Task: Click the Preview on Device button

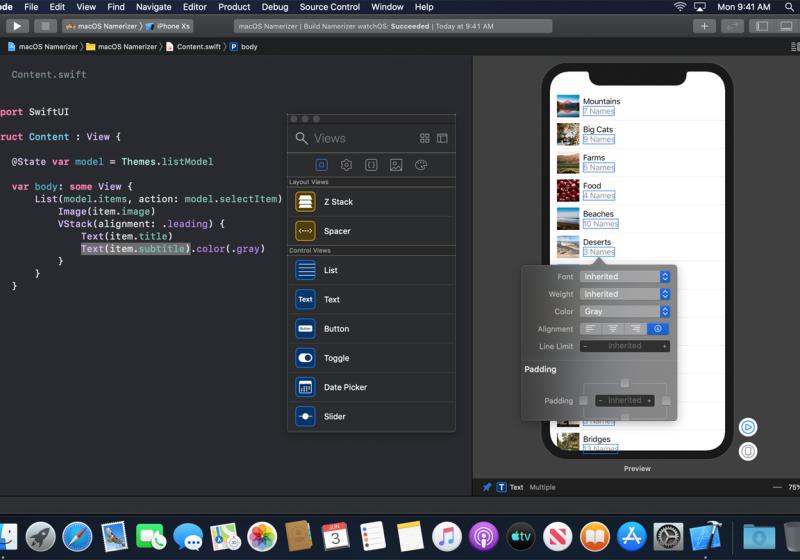Action: pos(748,451)
